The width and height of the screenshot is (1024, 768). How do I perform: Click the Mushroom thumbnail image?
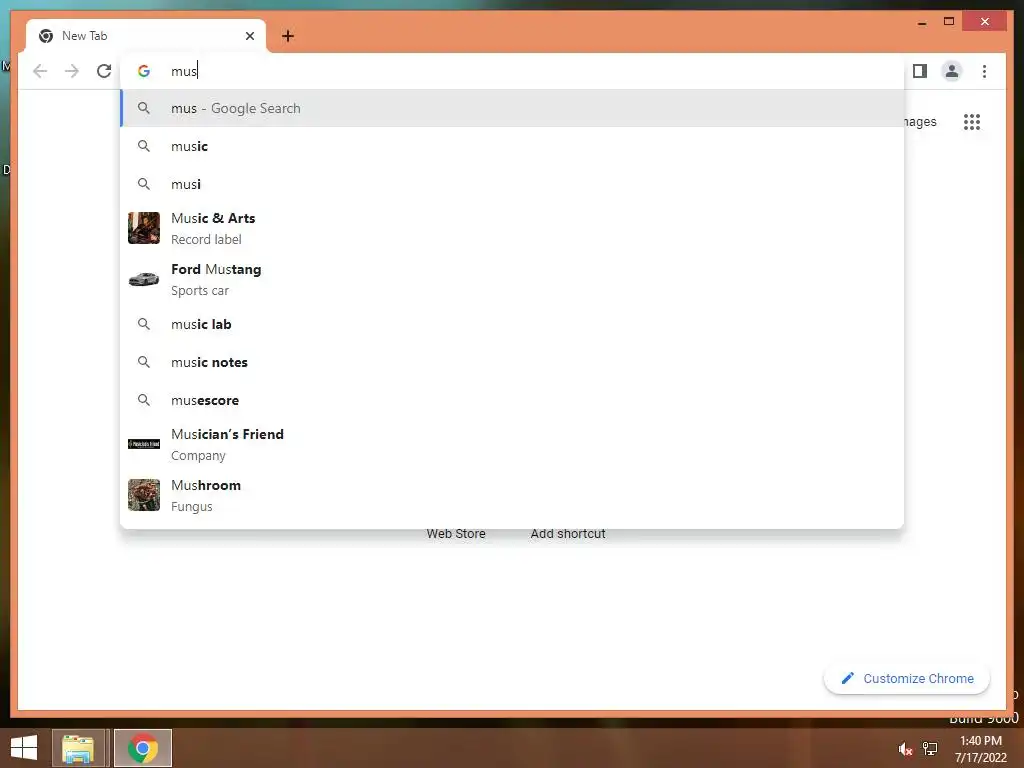(144, 495)
